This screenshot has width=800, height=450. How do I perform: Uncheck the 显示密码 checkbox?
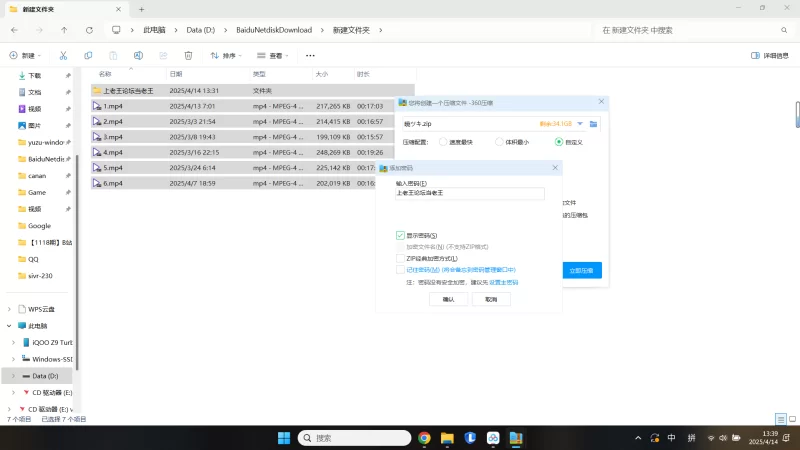click(x=400, y=235)
